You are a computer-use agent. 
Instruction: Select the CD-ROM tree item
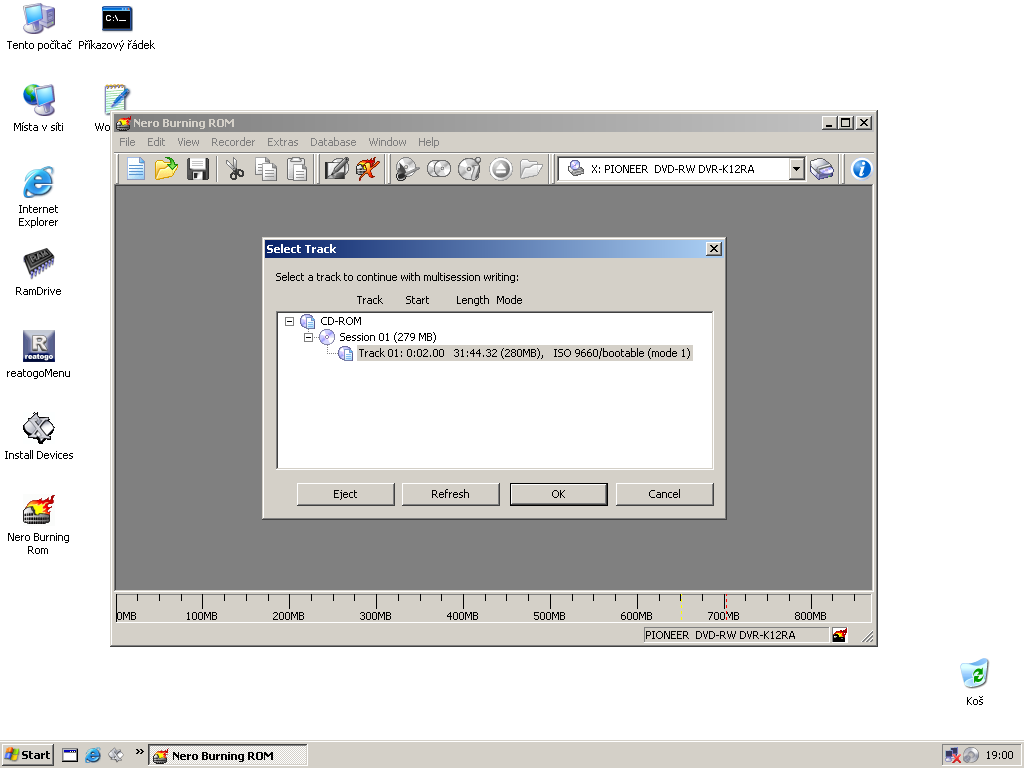pos(340,321)
